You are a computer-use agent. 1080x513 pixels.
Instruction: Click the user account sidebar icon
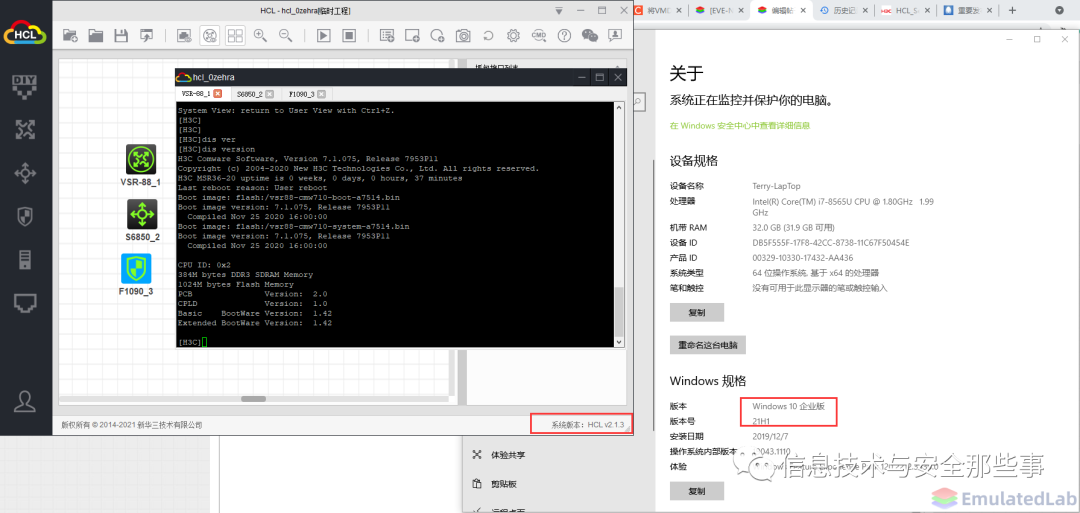click(25, 401)
